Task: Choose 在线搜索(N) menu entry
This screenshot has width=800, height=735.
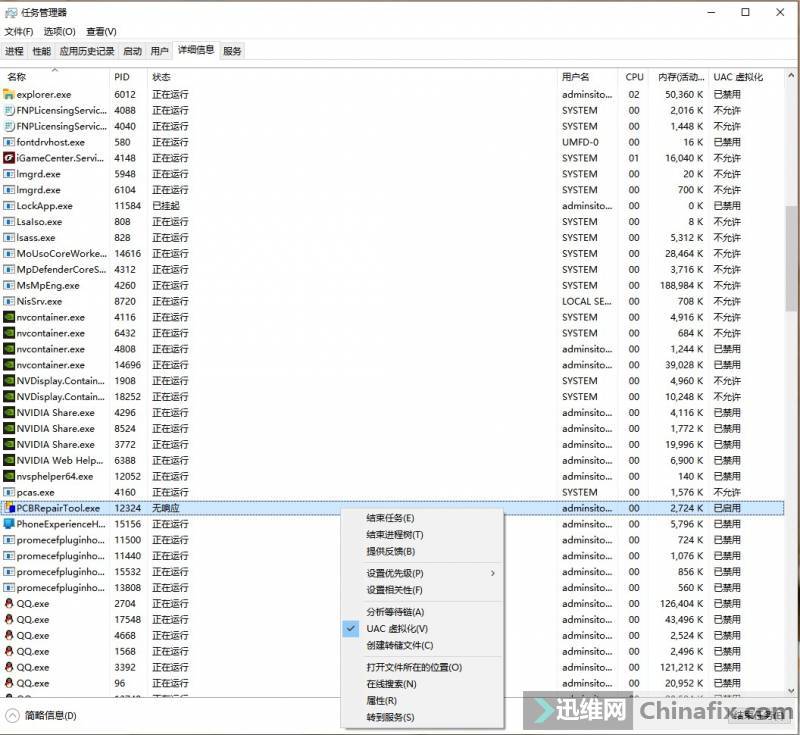Action: [422, 684]
